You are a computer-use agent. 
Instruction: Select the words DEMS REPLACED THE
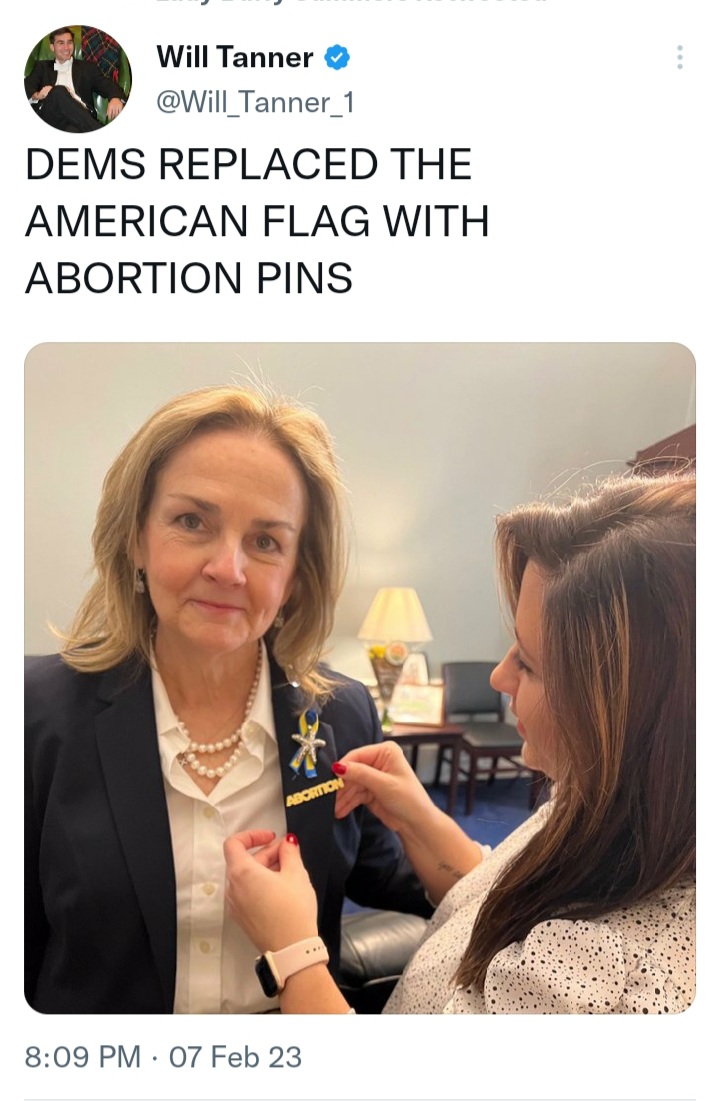point(248,164)
